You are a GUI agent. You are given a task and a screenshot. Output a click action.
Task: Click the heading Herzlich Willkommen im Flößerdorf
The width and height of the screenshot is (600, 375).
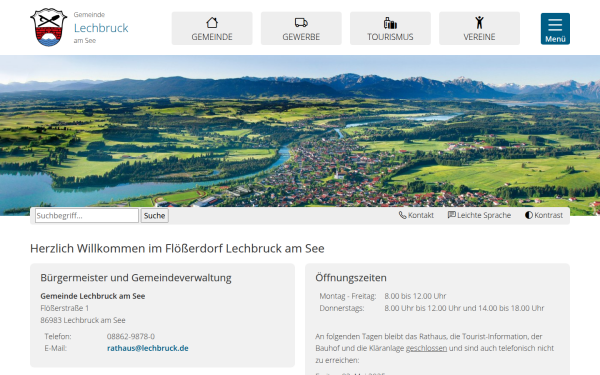pos(177,248)
